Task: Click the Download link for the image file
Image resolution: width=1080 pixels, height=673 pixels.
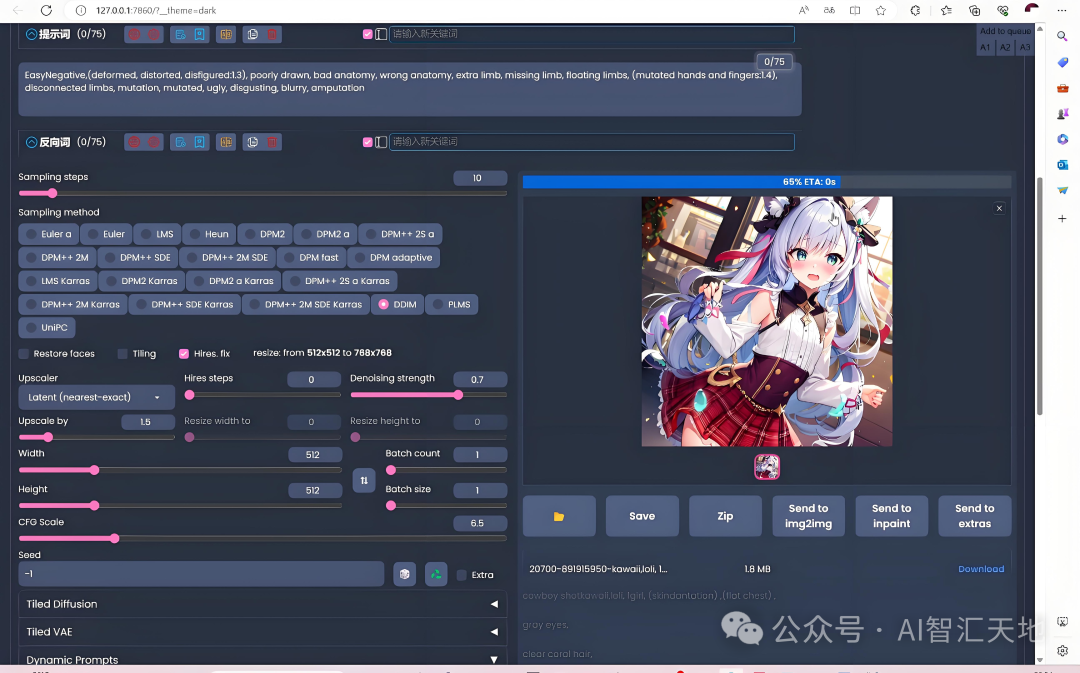Action: click(x=981, y=569)
